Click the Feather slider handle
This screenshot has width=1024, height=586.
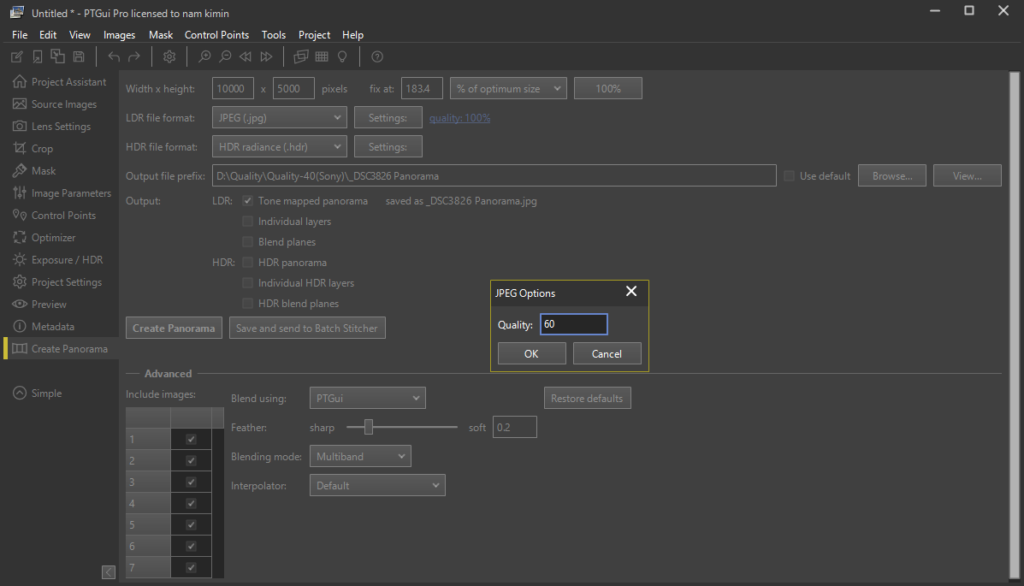[x=369, y=428]
